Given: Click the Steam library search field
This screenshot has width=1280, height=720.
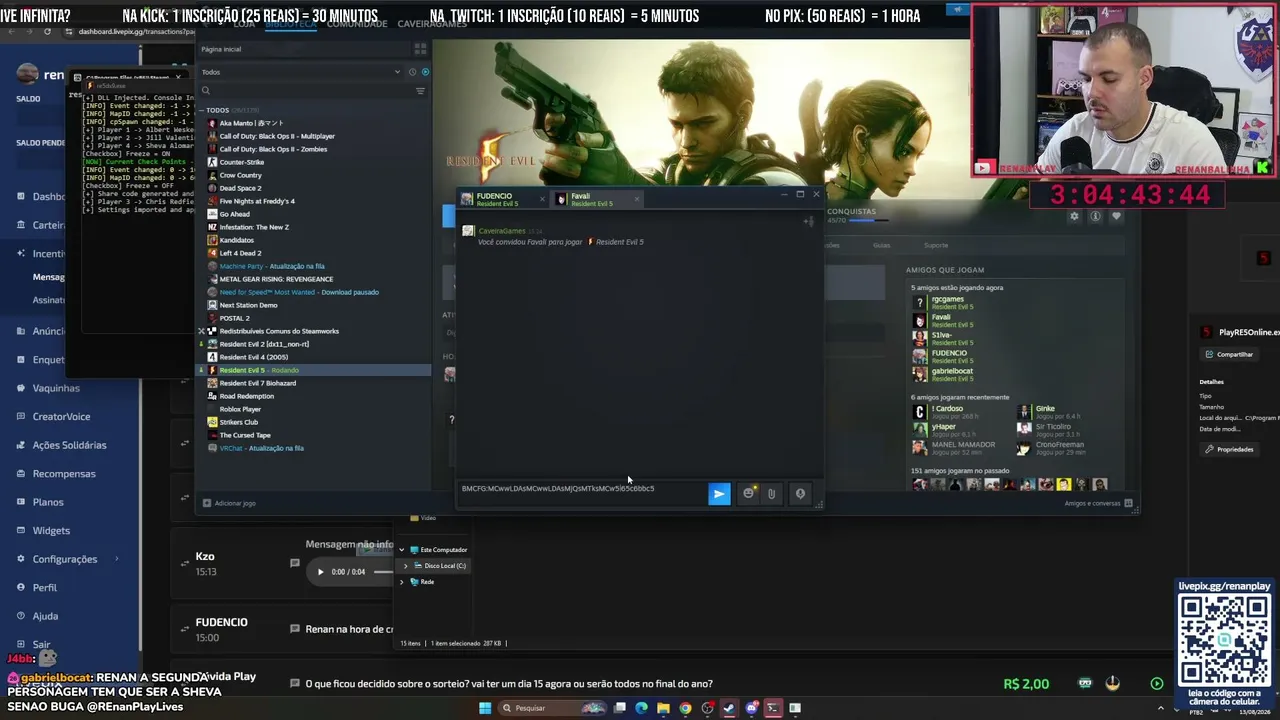Looking at the screenshot, I should (305, 91).
